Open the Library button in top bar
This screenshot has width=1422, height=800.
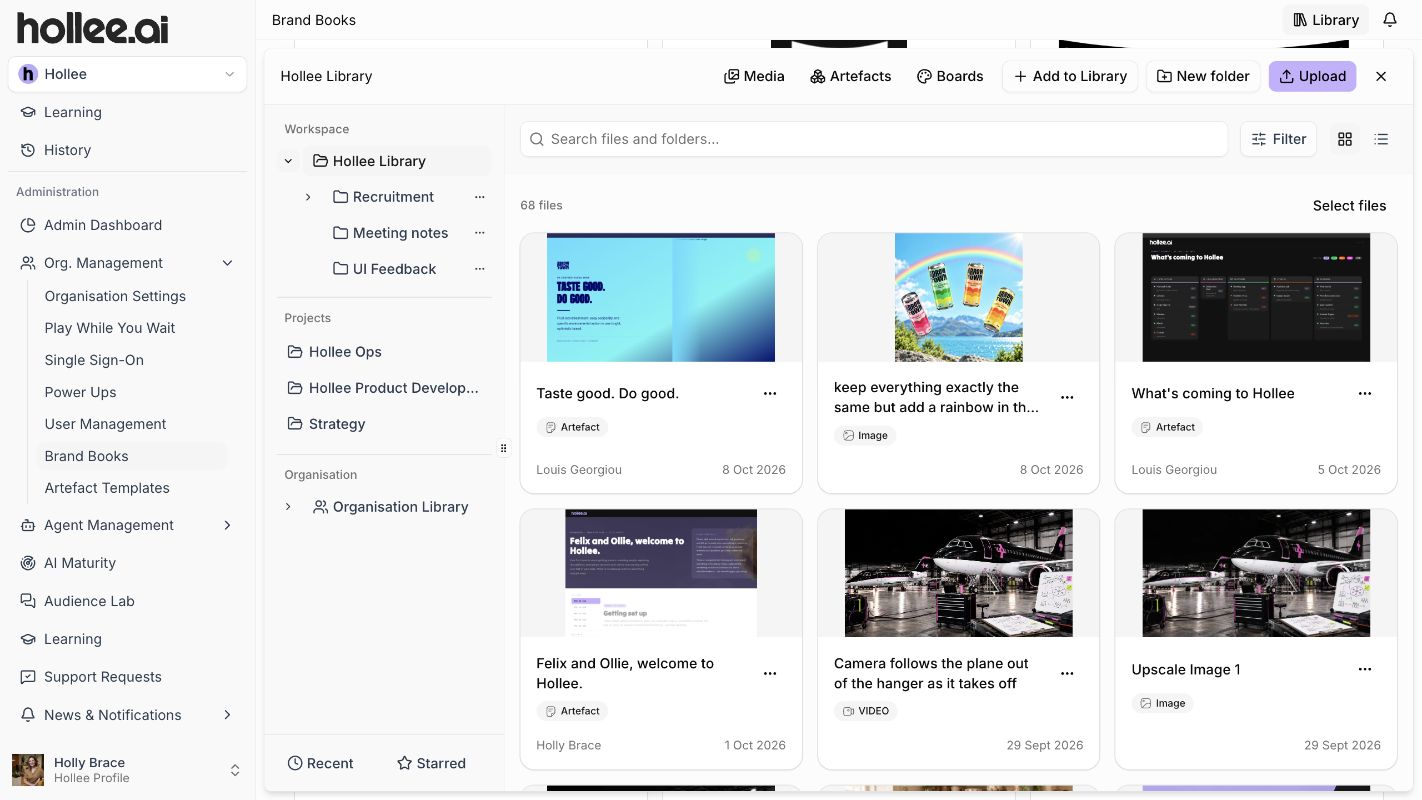1325,20
